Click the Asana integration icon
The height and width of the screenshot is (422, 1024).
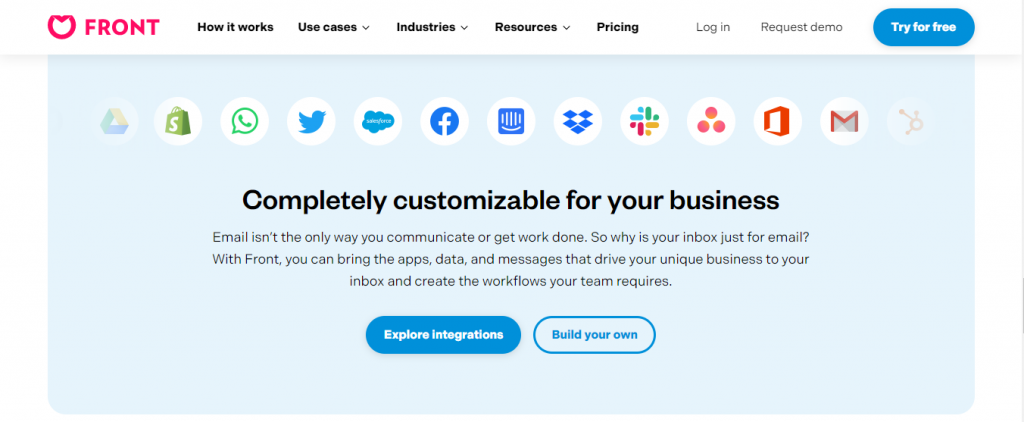tap(711, 122)
